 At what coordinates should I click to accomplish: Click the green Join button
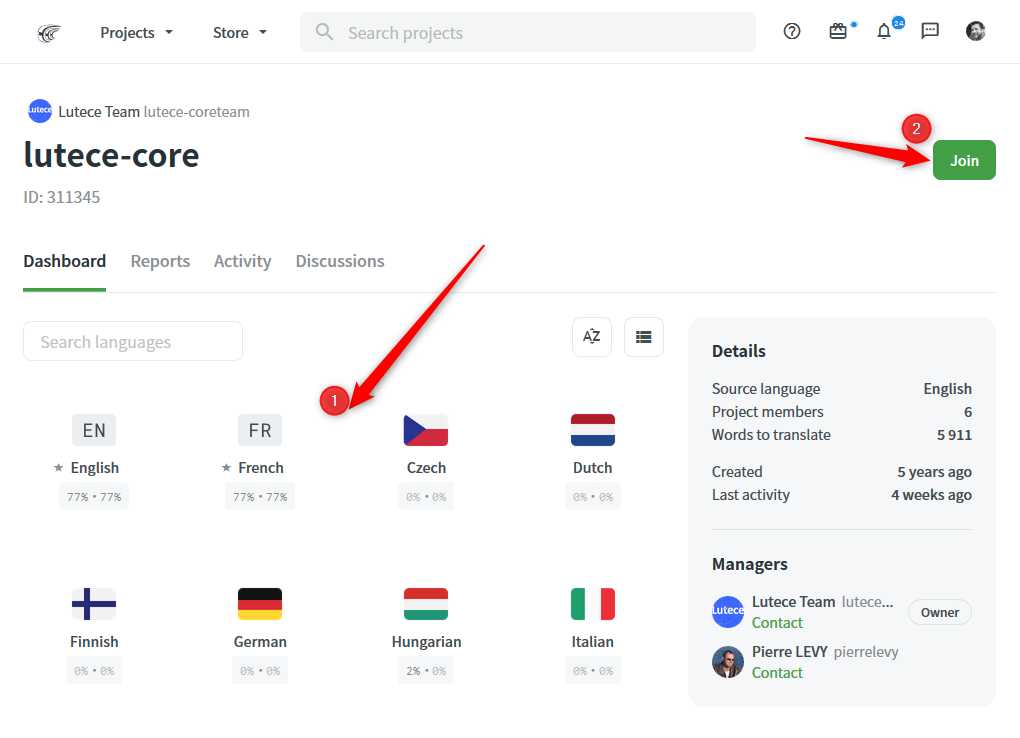963,160
